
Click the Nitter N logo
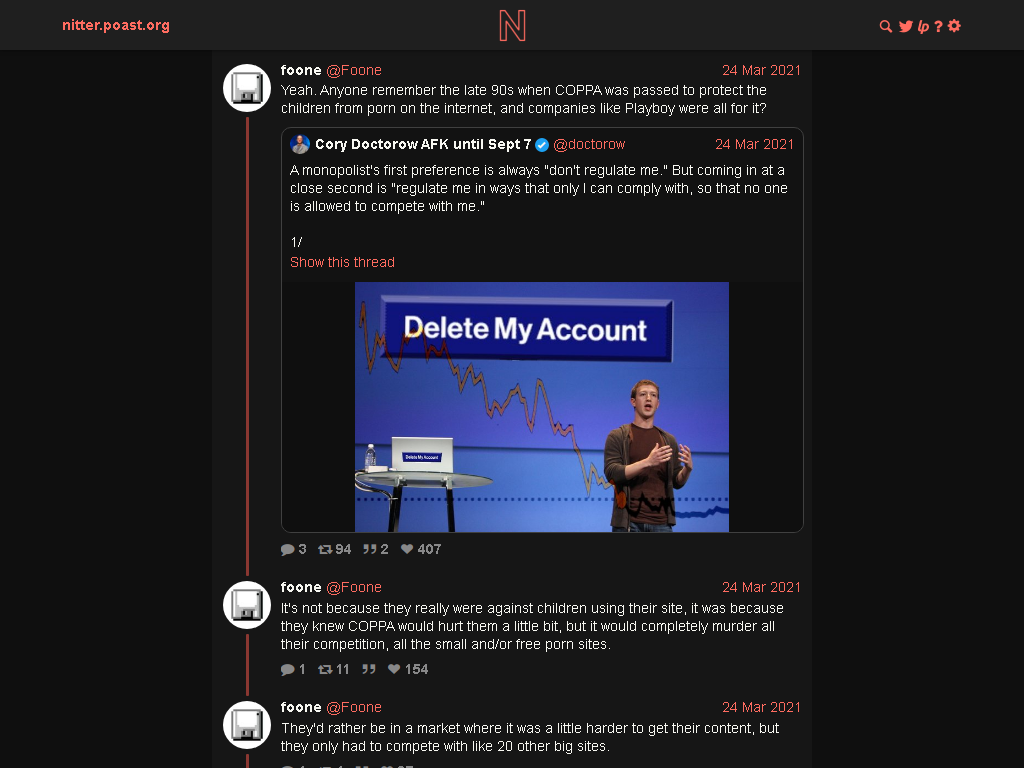click(x=512, y=25)
